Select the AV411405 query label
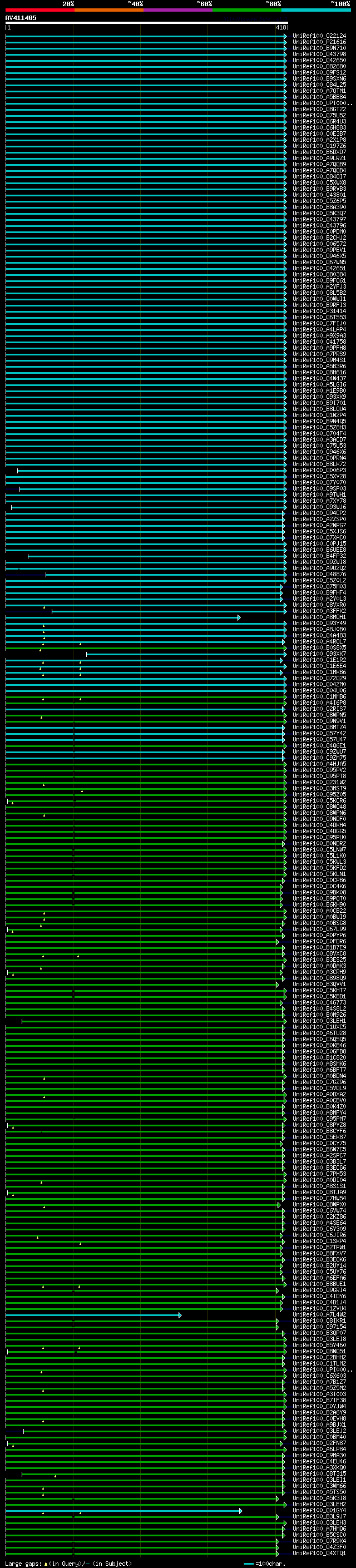This screenshot has width=356, height=1568. pyautogui.click(x=21, y=18)
